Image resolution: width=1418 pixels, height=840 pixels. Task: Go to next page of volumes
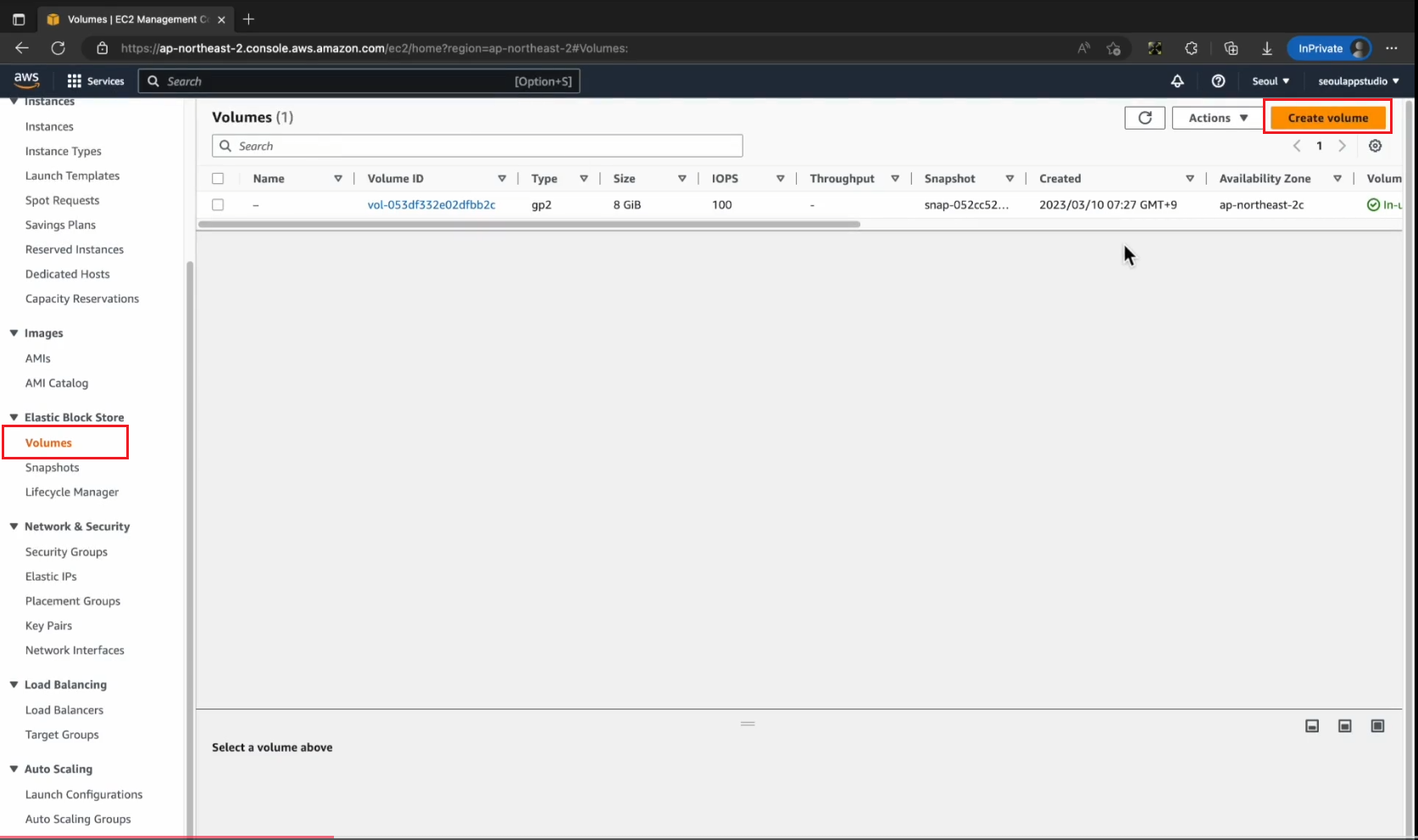(1342, 146)
